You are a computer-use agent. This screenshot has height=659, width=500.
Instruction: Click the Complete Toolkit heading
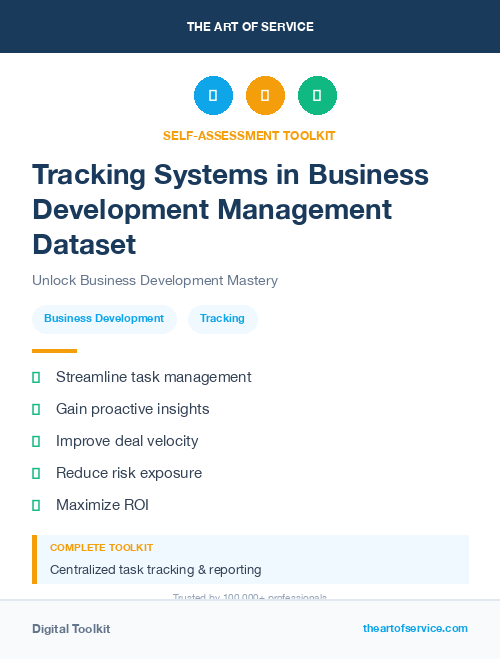tap(101, 548)
